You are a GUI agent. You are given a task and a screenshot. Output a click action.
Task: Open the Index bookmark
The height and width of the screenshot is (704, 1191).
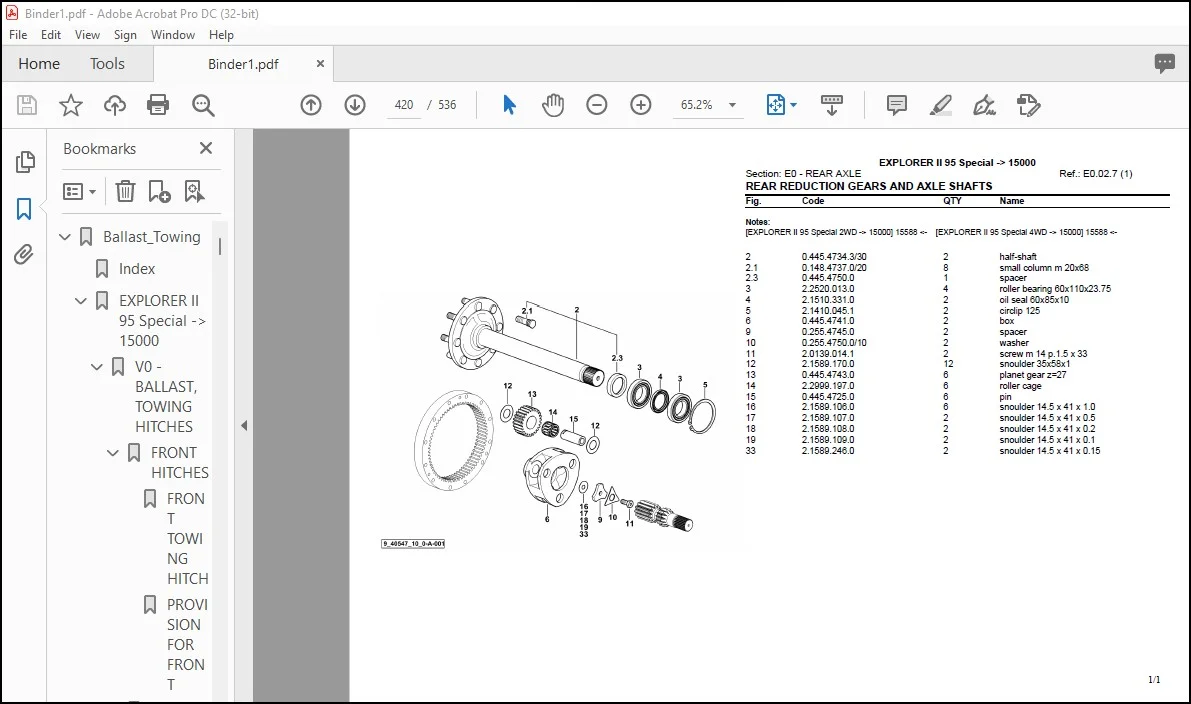coord(137,269)
